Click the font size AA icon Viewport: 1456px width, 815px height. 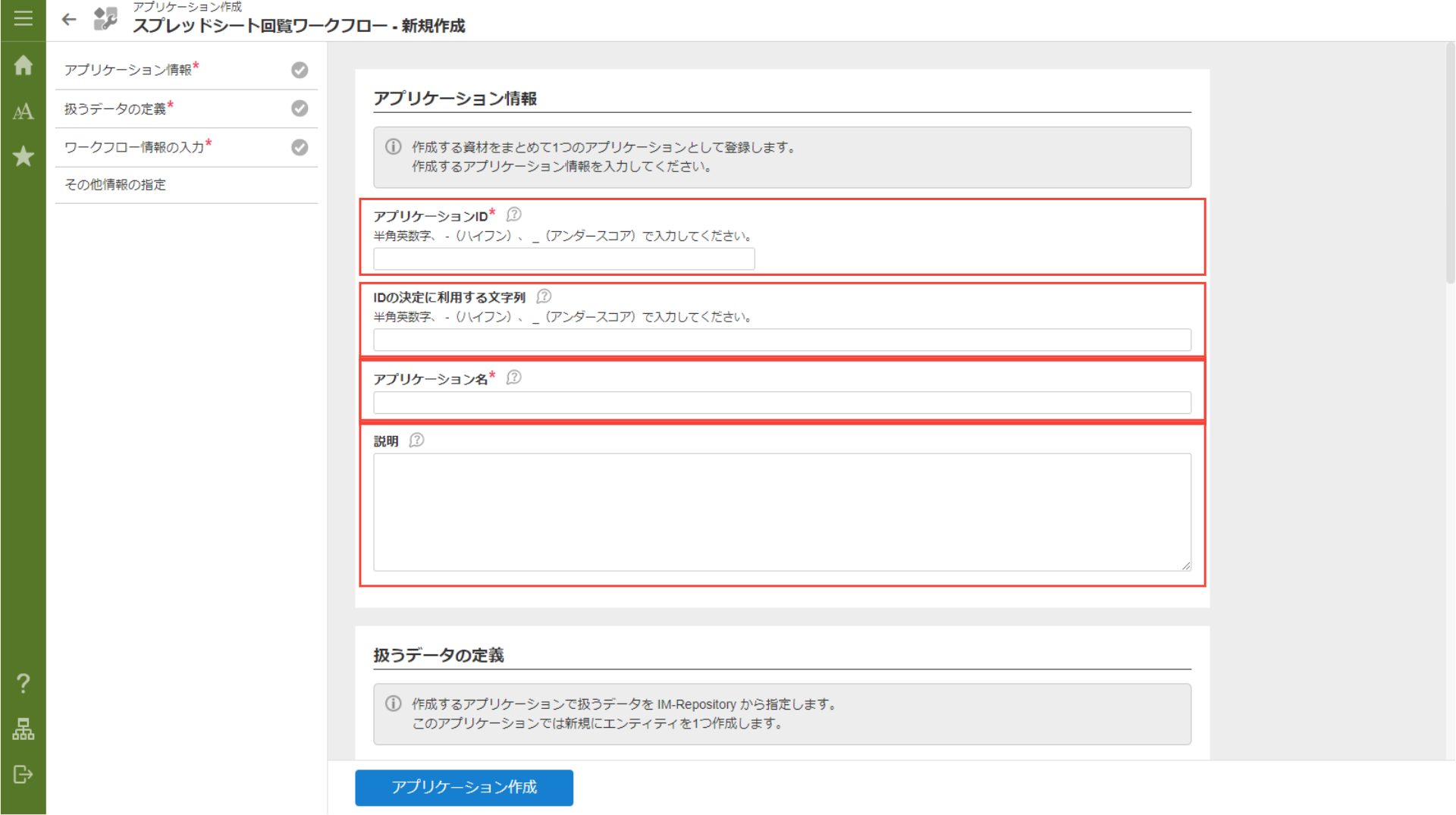[x=23, y=111]
